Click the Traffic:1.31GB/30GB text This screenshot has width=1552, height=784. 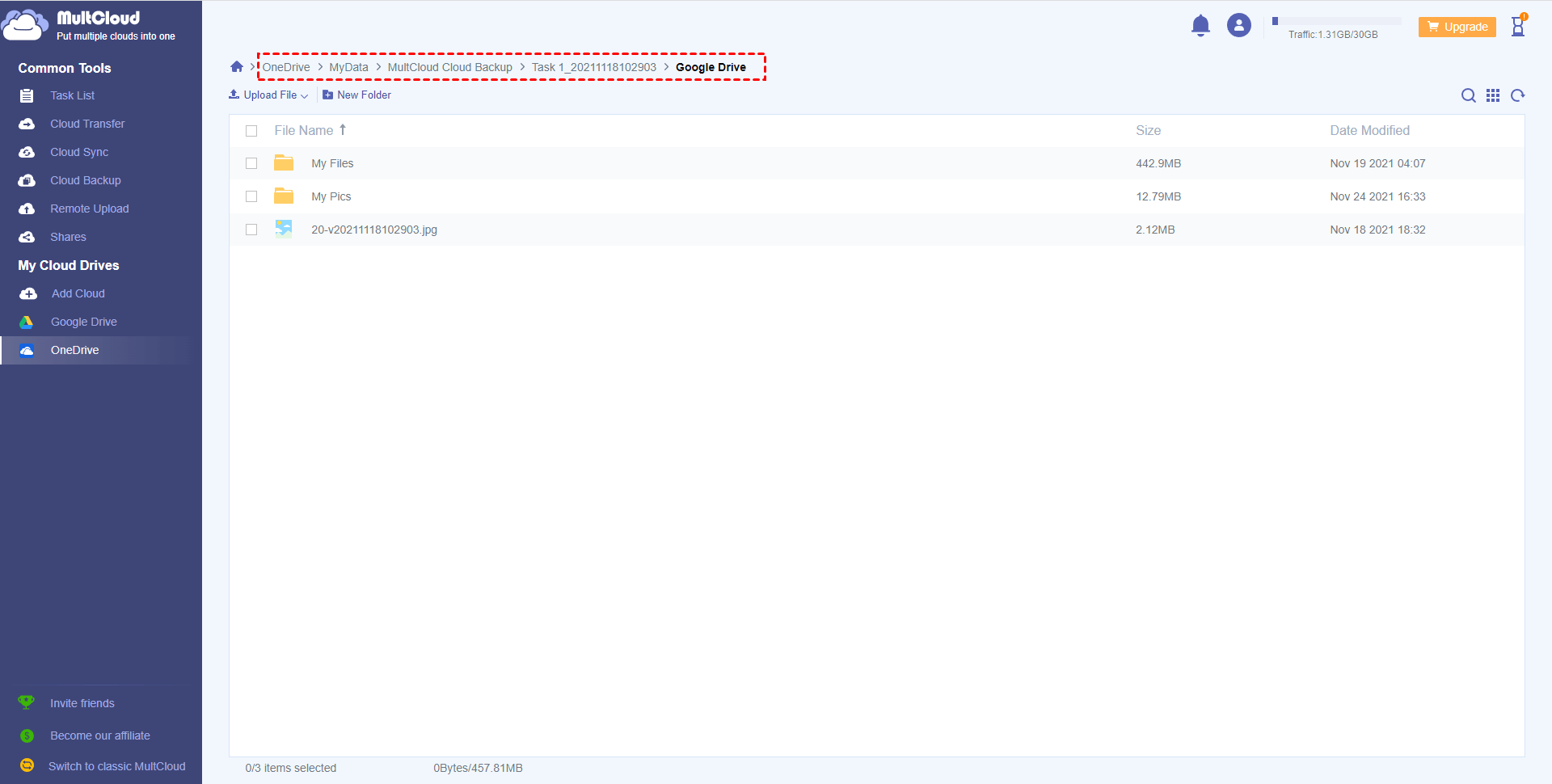pyautogui.click(x=1333, y=35)
